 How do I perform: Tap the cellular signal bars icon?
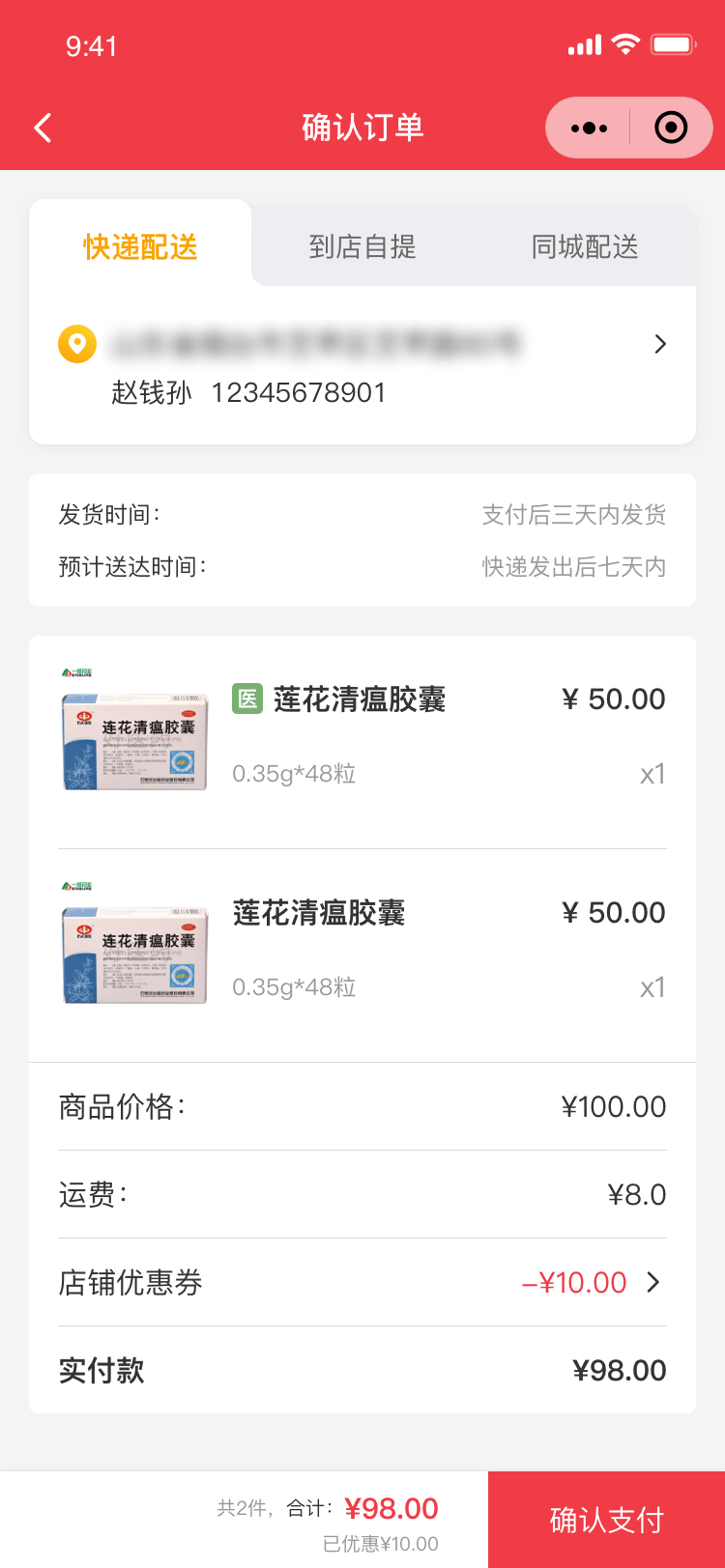click(584, 45)
